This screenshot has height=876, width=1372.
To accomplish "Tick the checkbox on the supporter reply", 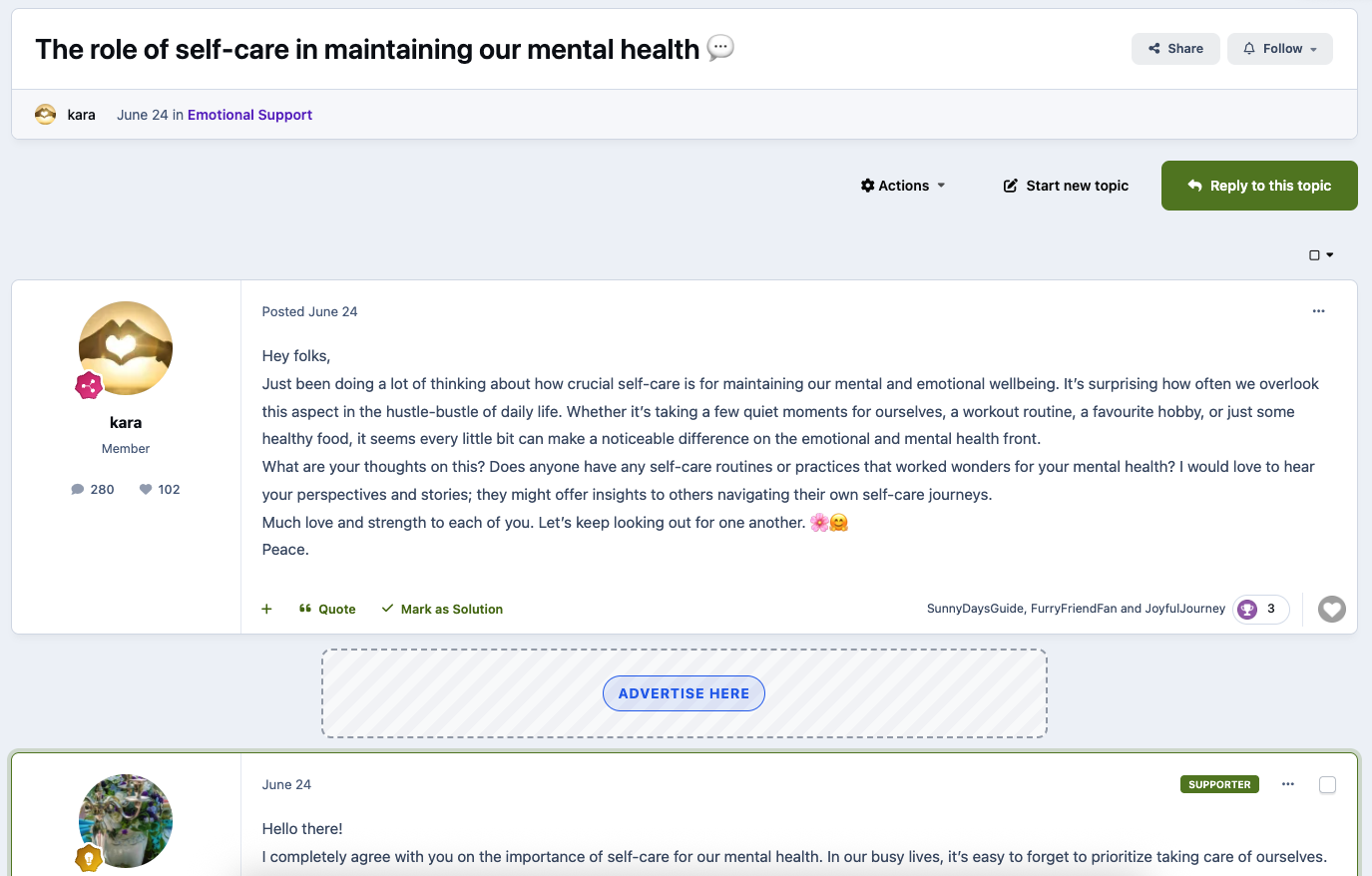I will (1327, 785).
